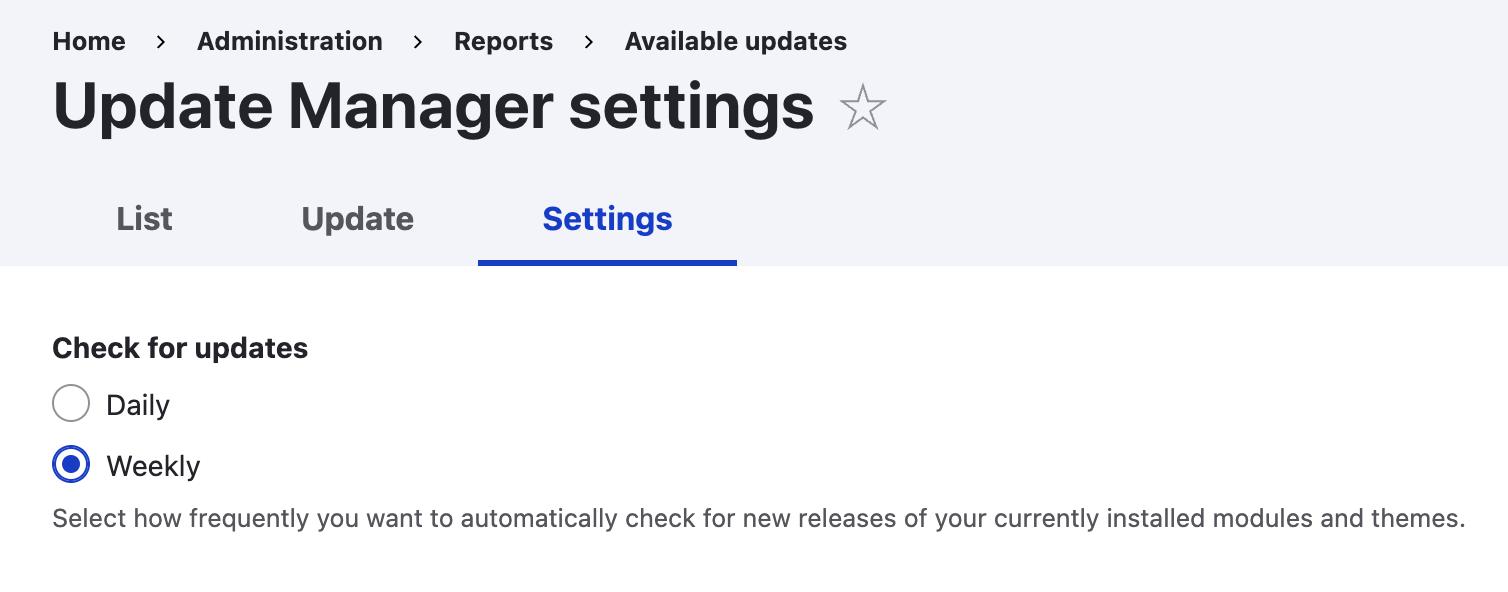The height and width of the screenshot is (592, 1508).
Task: Click the Check for updates heading
Action: [x=180, y=348]
